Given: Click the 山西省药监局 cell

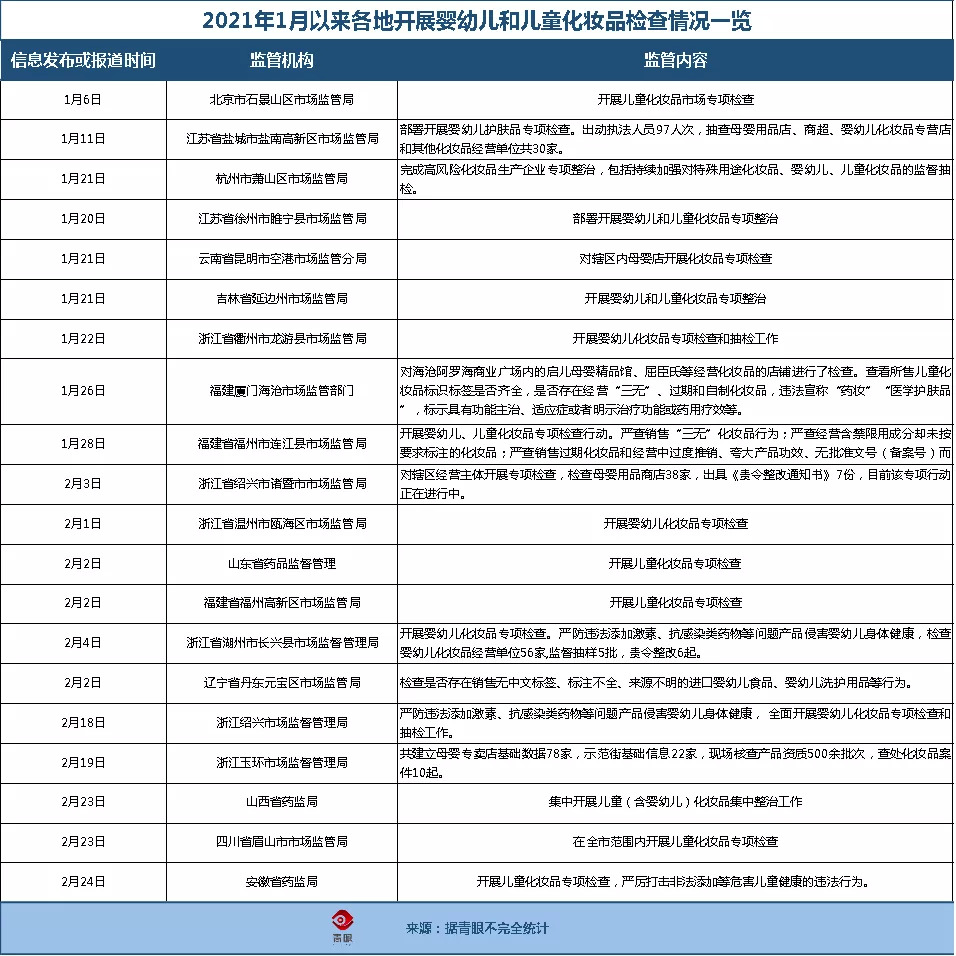Looking at the screenshot, I should click(282, 802).
